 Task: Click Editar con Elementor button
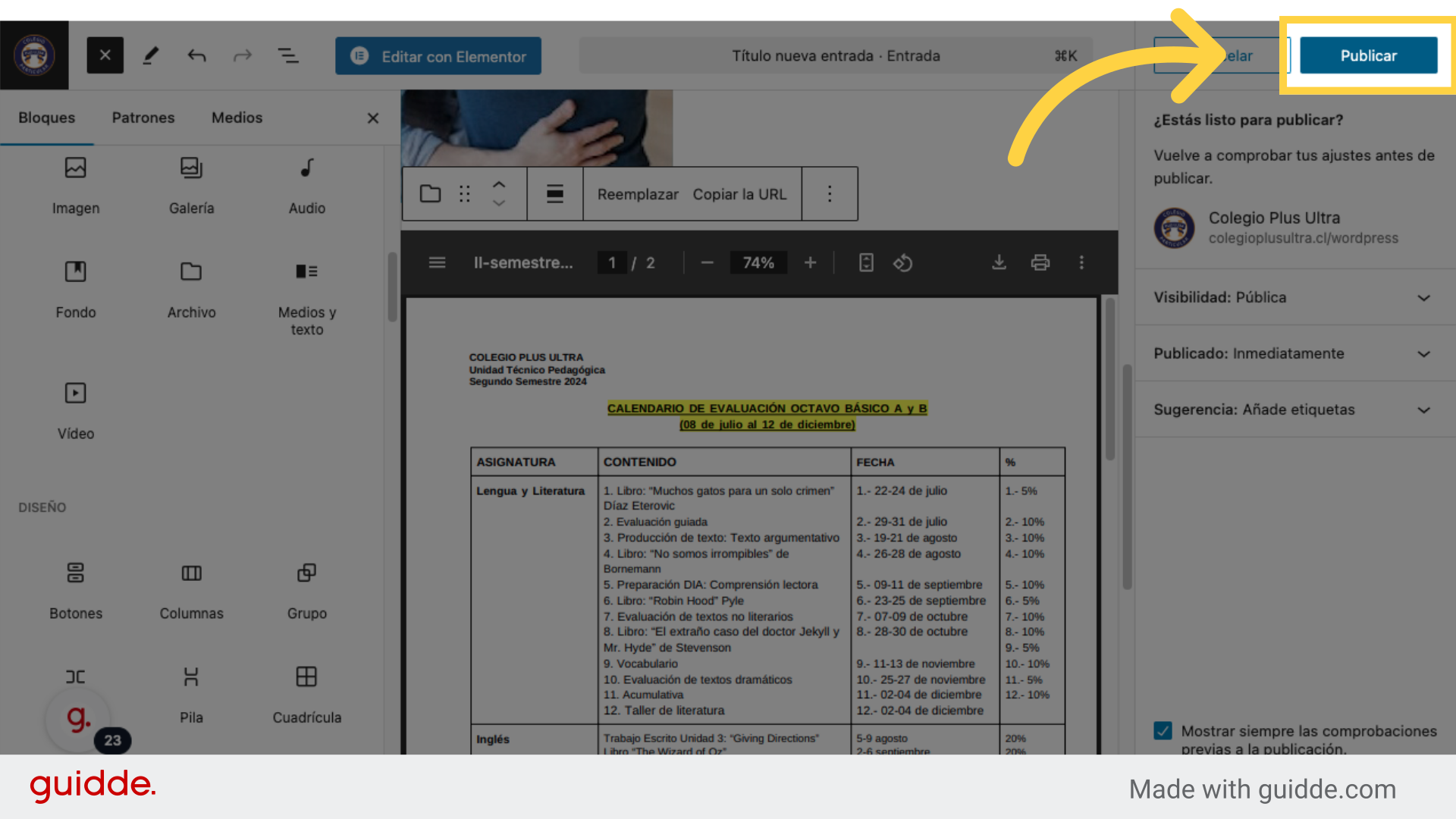point(438,56)
